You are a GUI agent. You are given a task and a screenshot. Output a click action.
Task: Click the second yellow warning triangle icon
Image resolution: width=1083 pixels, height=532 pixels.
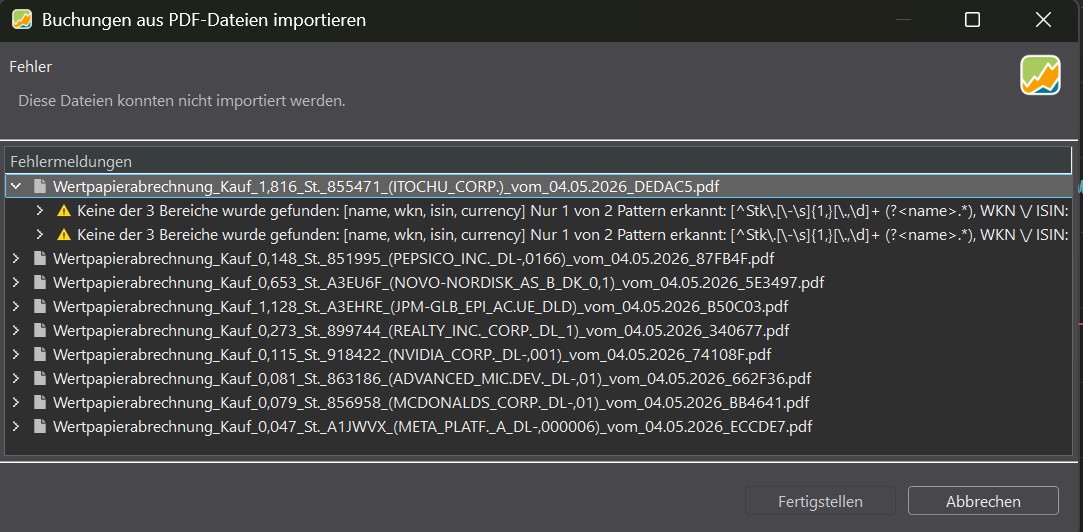[64, 235]
